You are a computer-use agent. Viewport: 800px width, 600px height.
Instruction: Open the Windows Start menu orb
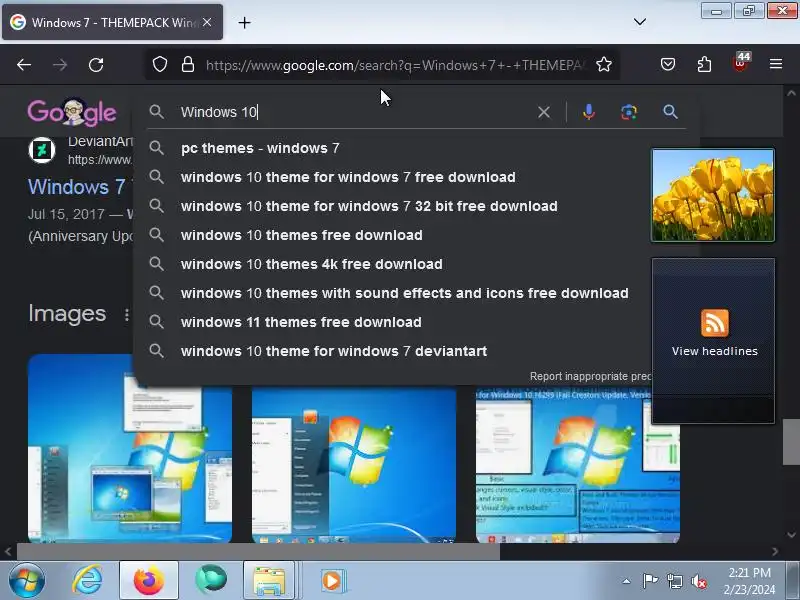(27, 581)
